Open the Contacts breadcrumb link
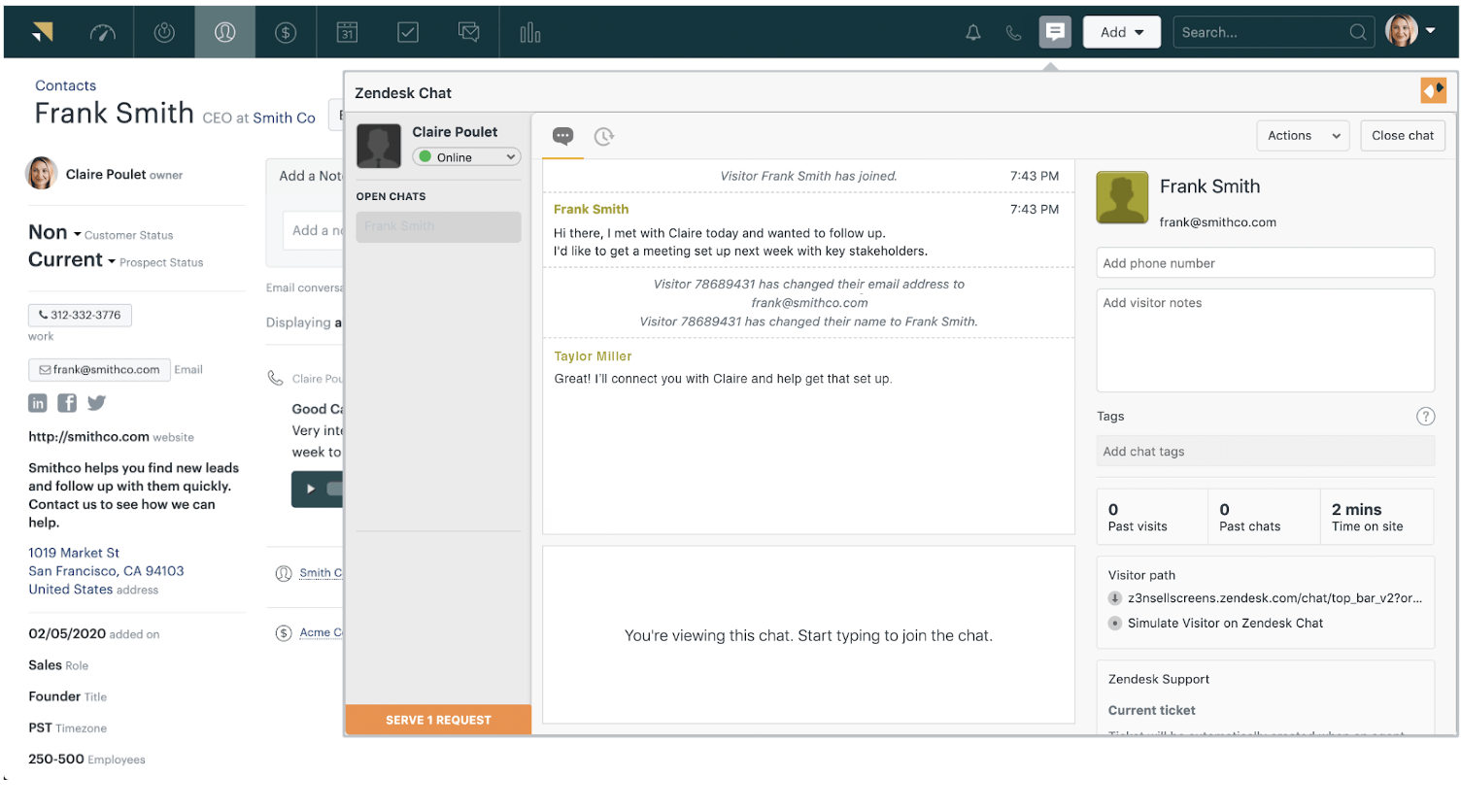 click(x=65, y=85)
